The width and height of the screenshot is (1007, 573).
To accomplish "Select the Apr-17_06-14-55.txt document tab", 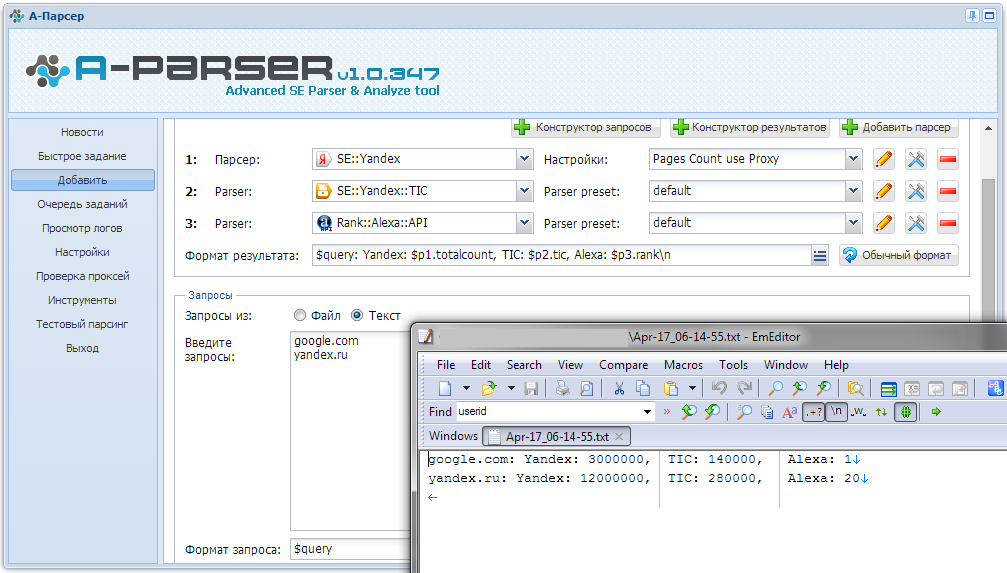I will click(x=556, y=437).
